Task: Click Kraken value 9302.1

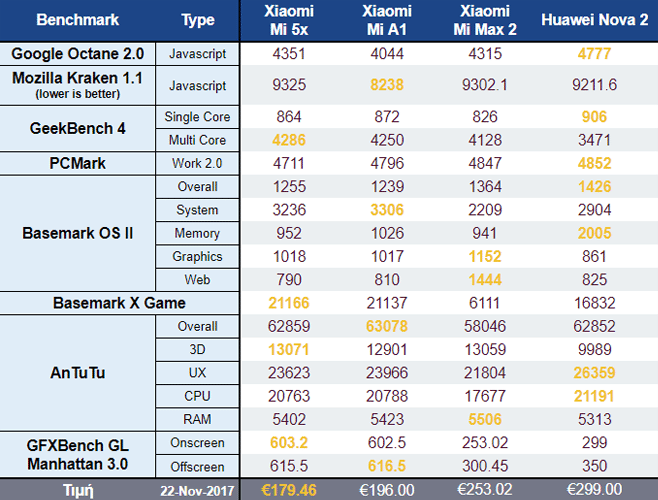Action: click(x=485, y=85)
